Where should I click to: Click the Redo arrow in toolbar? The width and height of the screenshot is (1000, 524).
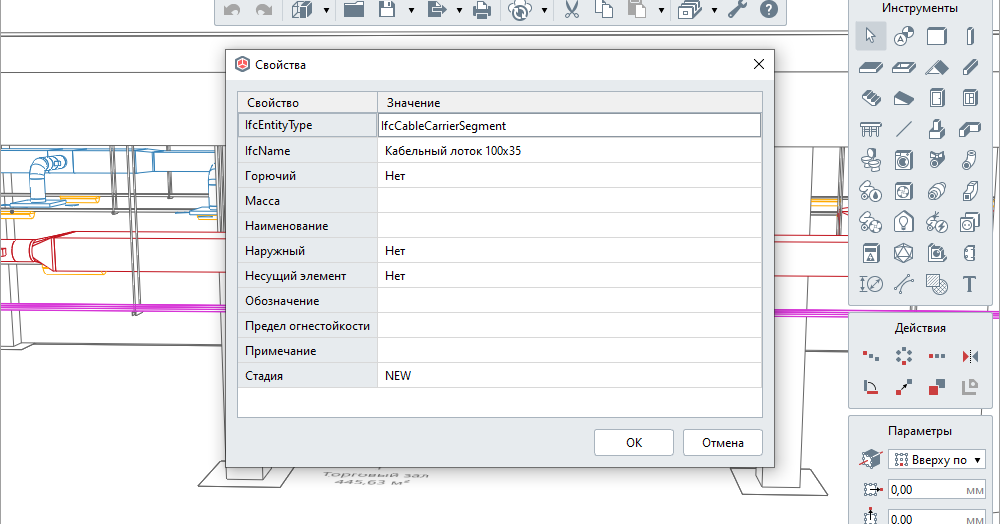(x=263, y=10)
